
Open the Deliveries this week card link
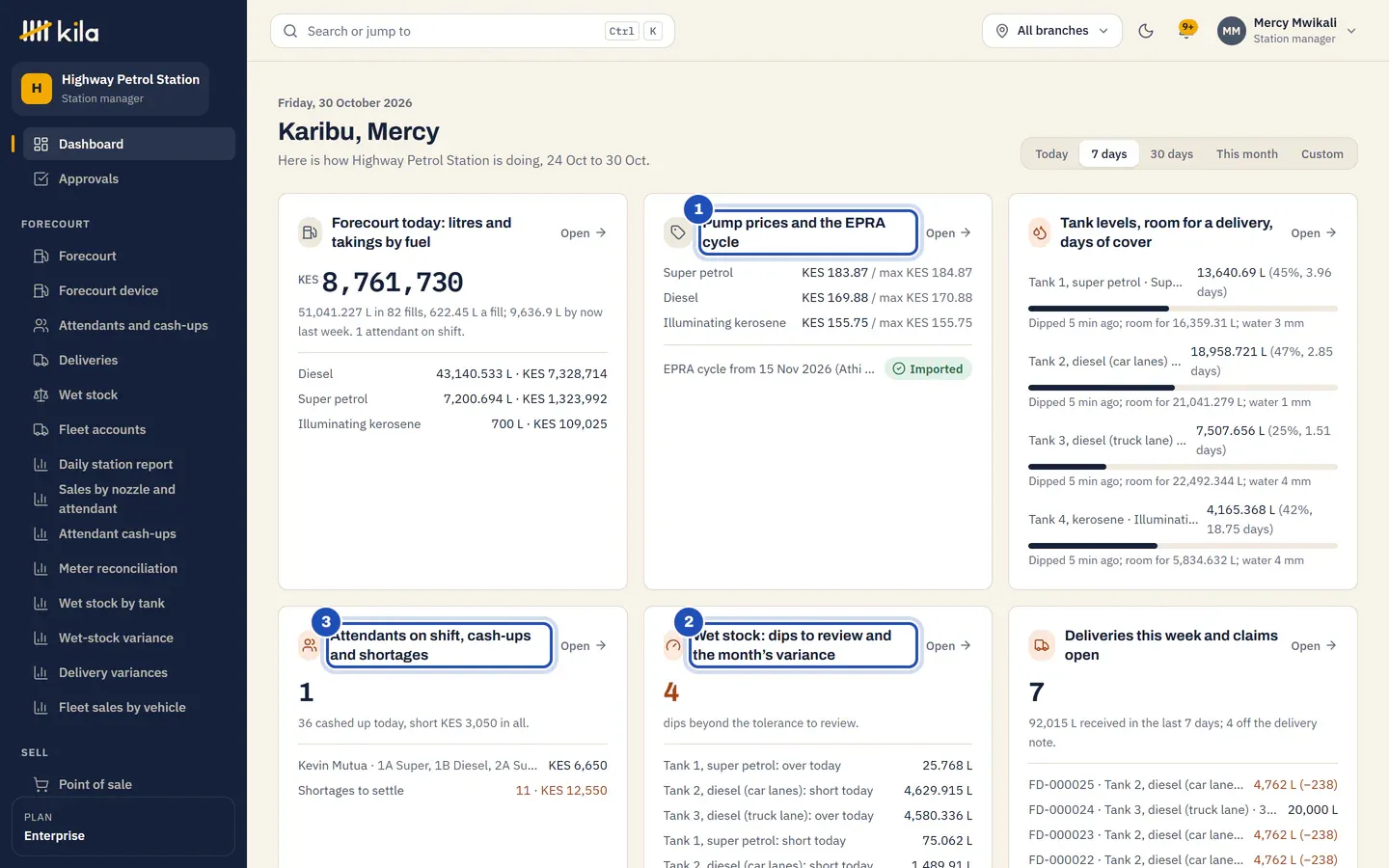pyautogui.click(x=1314, y=646)
